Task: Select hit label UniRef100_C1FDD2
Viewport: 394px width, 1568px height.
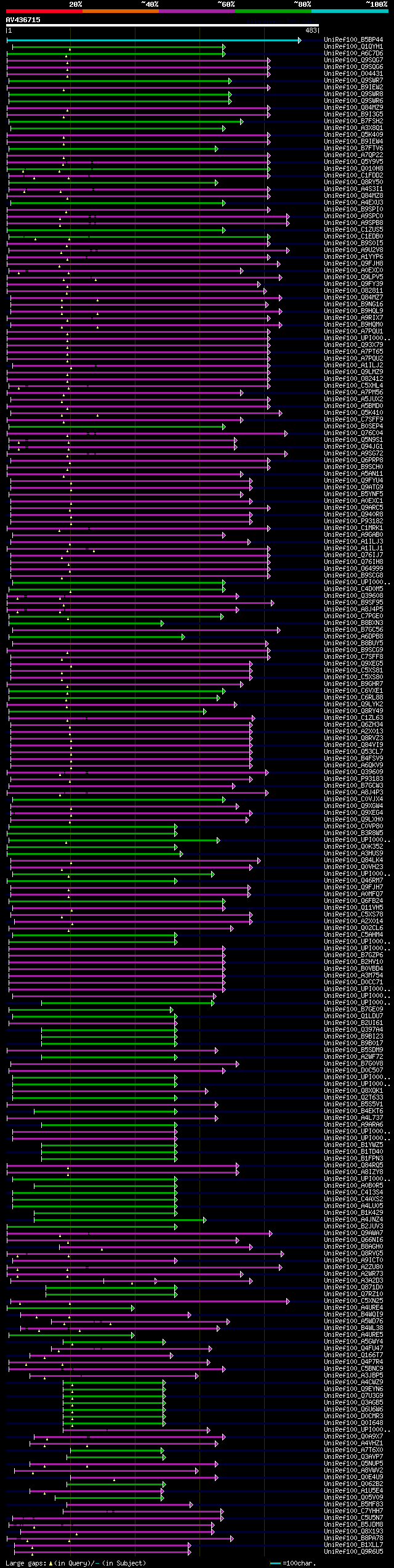Action: click(x=353, y=176)
